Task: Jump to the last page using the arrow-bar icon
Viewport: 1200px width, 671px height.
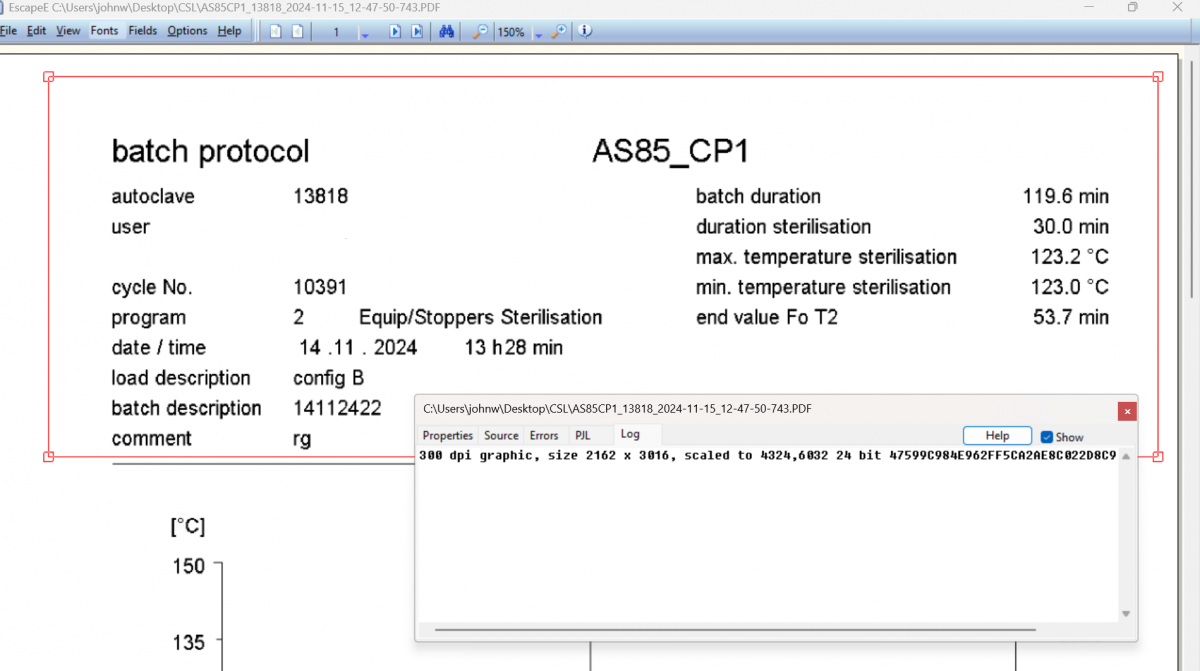Action: [x=417, y=31]
